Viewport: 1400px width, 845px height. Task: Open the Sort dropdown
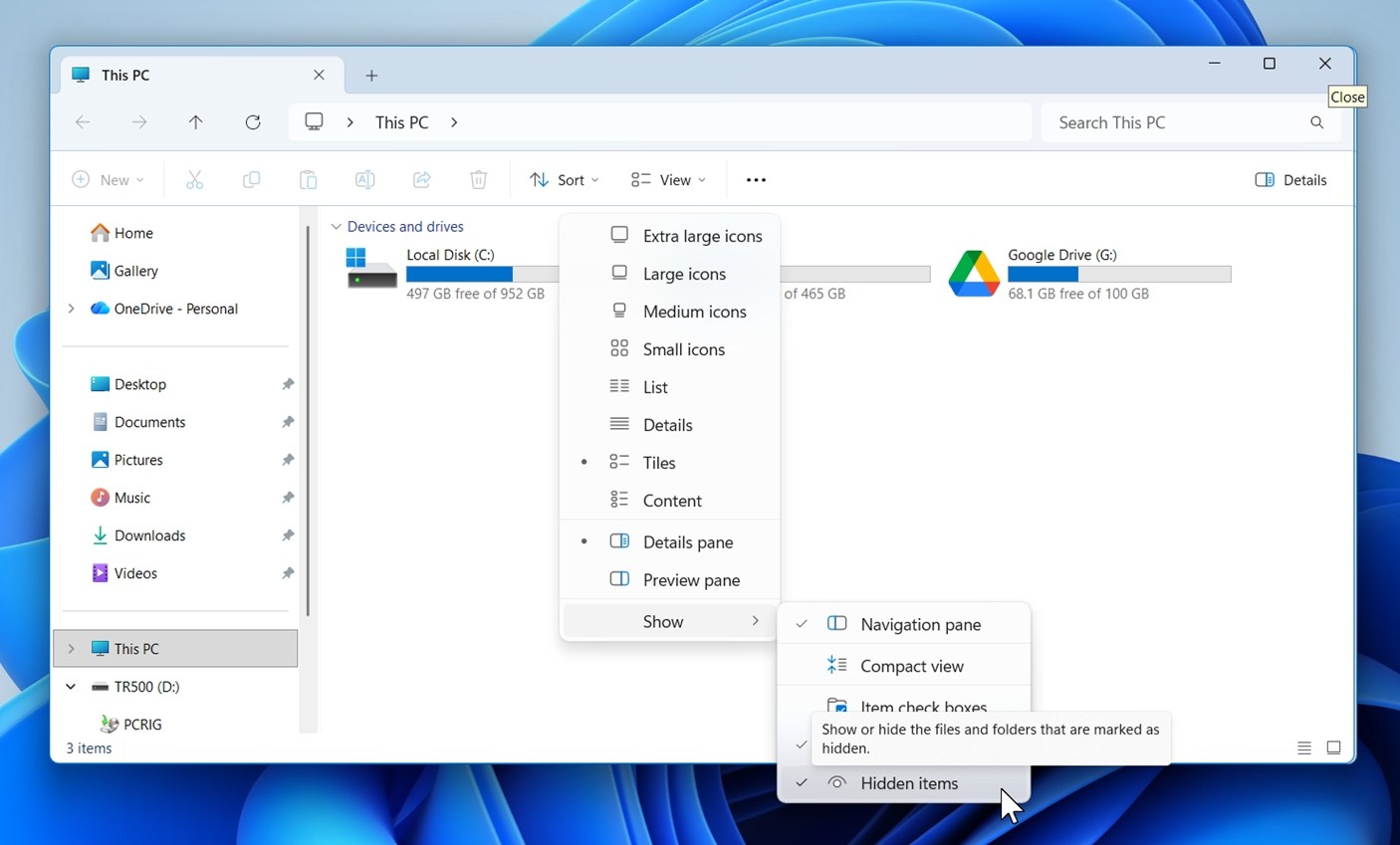point(565,180)
